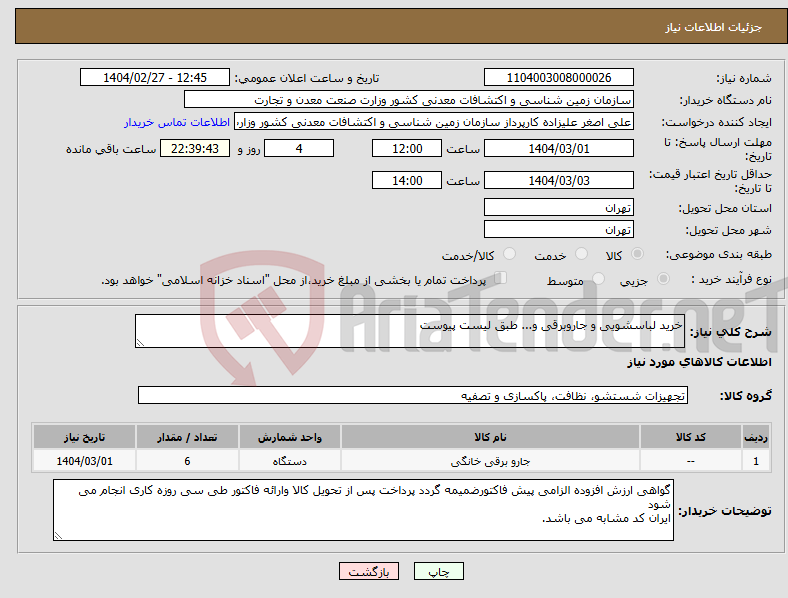Select the متوسط purchase type radio

point(598,278)
